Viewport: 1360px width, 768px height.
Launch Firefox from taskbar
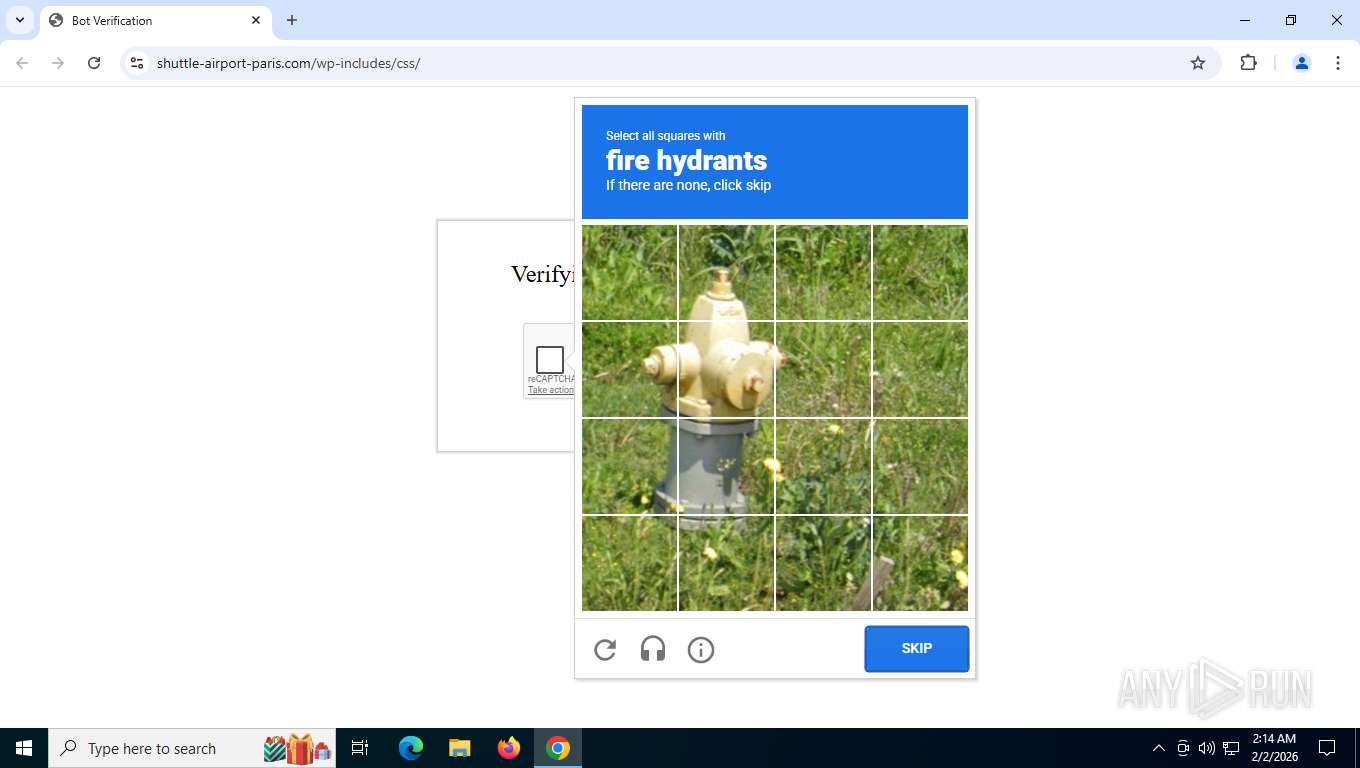509,748
